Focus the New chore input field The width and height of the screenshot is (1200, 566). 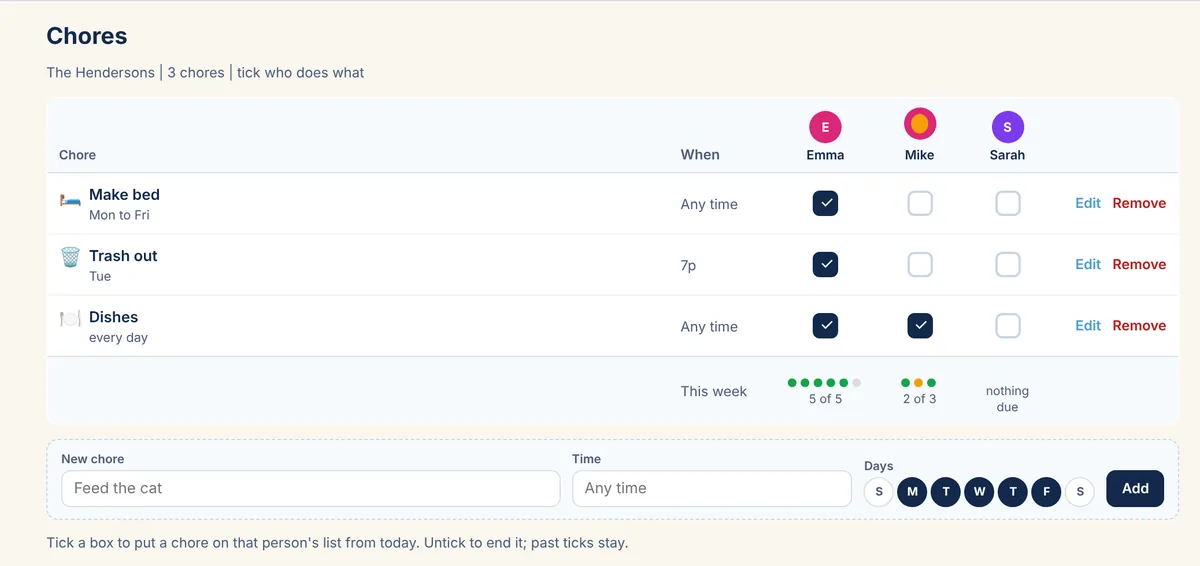310,488
